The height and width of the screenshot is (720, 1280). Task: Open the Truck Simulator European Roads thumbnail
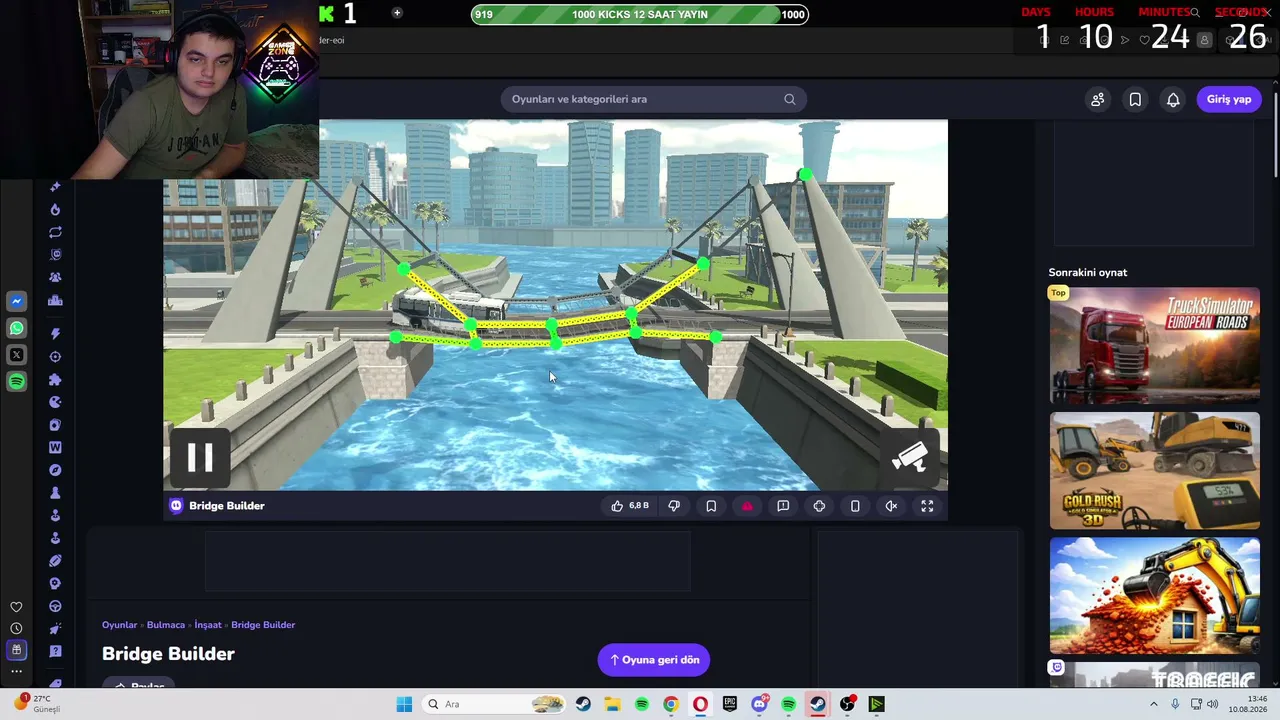coord(1154,346)
